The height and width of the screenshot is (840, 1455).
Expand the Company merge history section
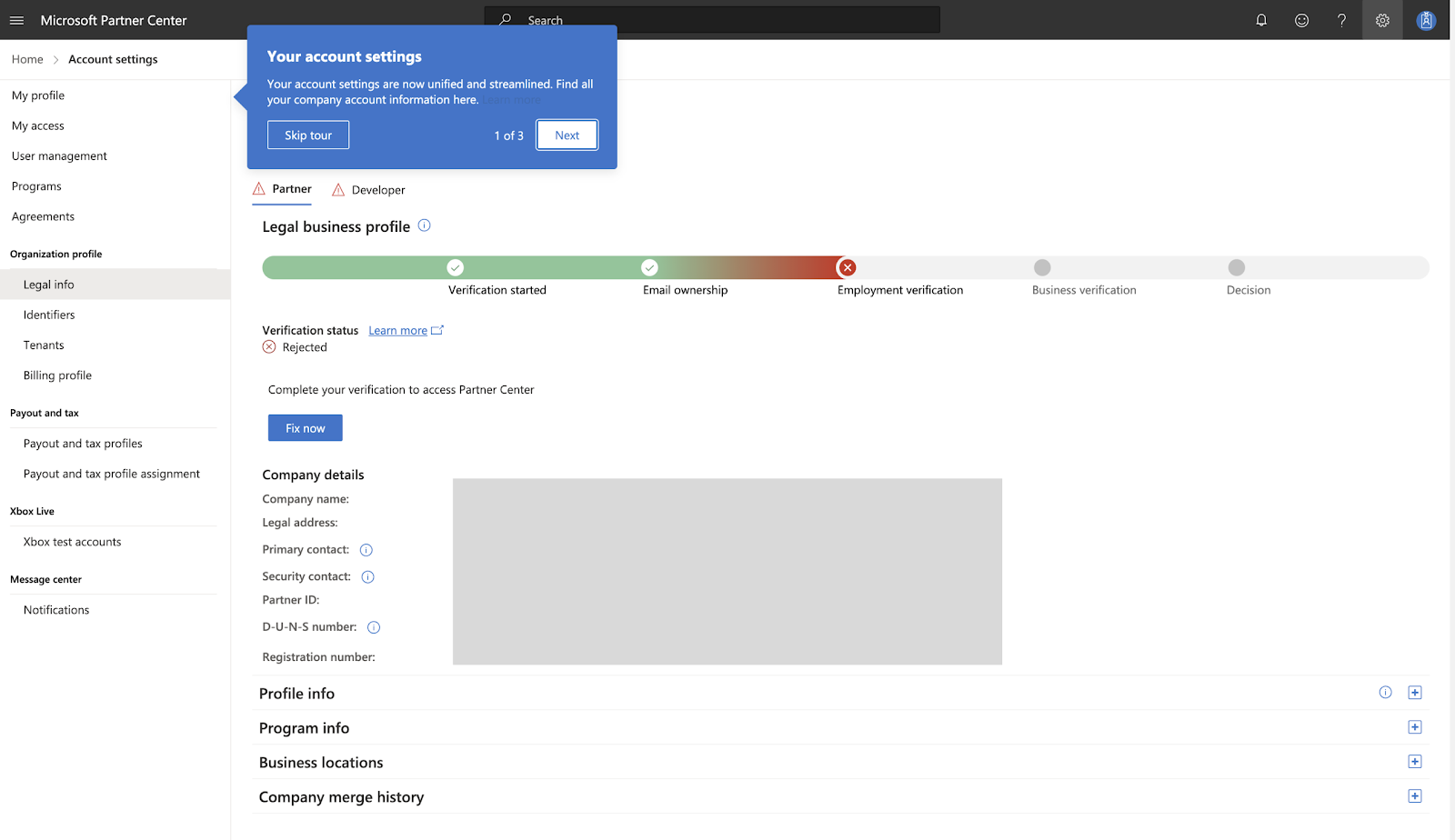(1415, 796)
